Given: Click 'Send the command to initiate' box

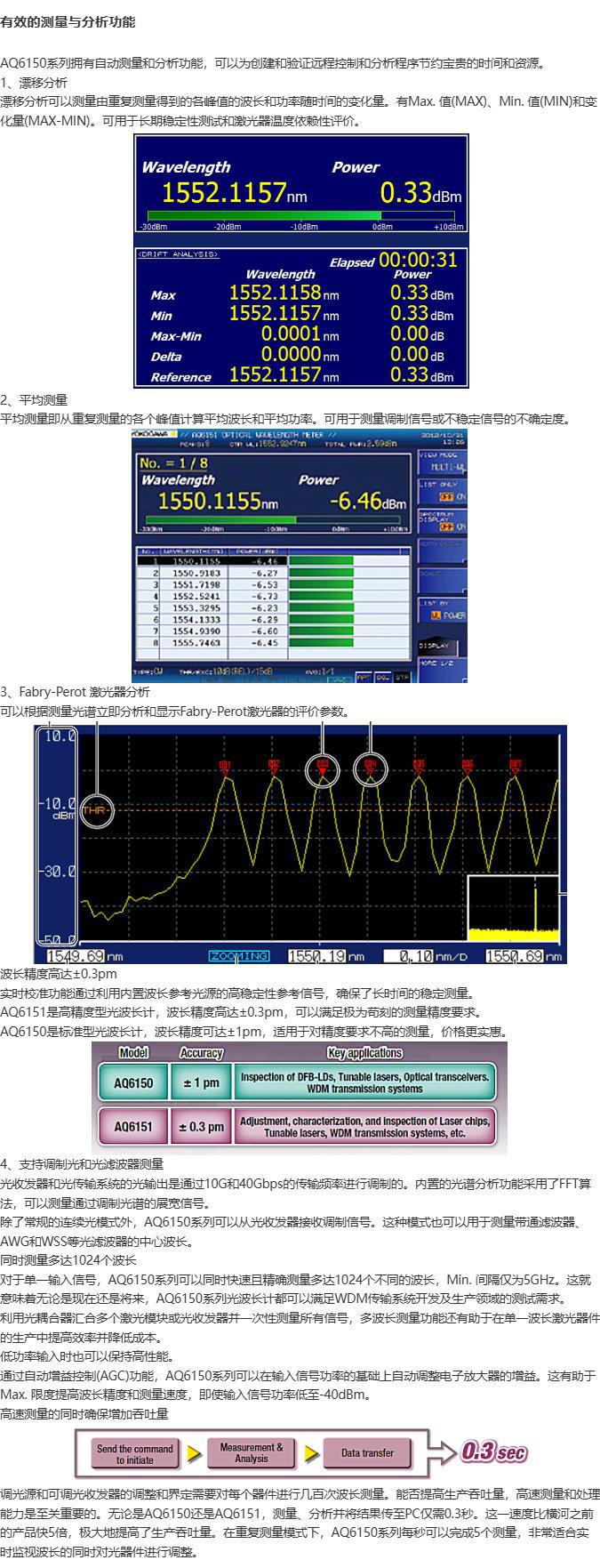Looking at the screenshot, I should tap(134, 1453).
